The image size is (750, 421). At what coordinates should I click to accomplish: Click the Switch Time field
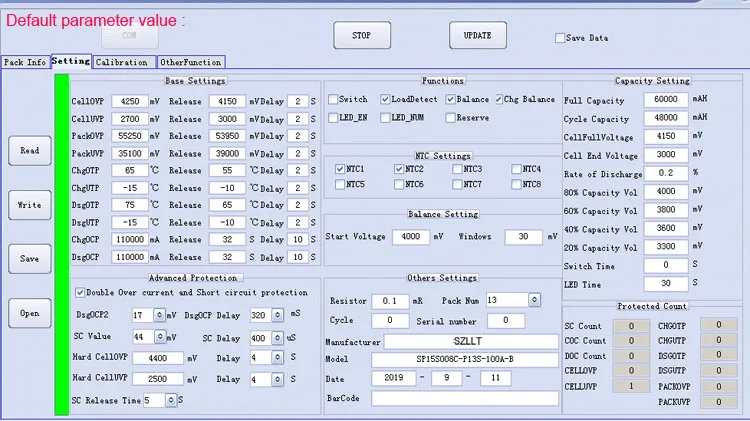666,265
